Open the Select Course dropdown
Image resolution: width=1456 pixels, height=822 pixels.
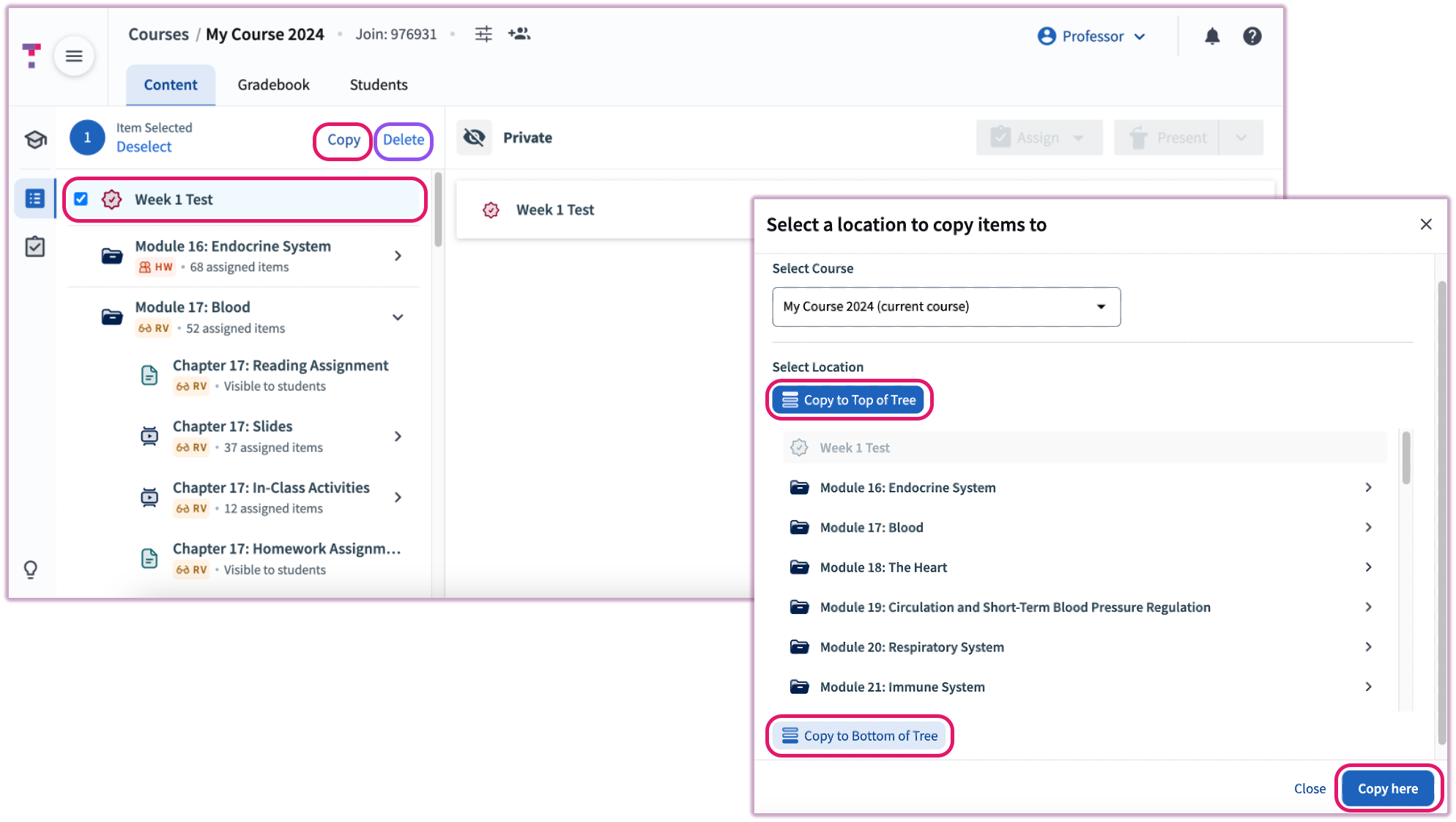coord(946,307)
